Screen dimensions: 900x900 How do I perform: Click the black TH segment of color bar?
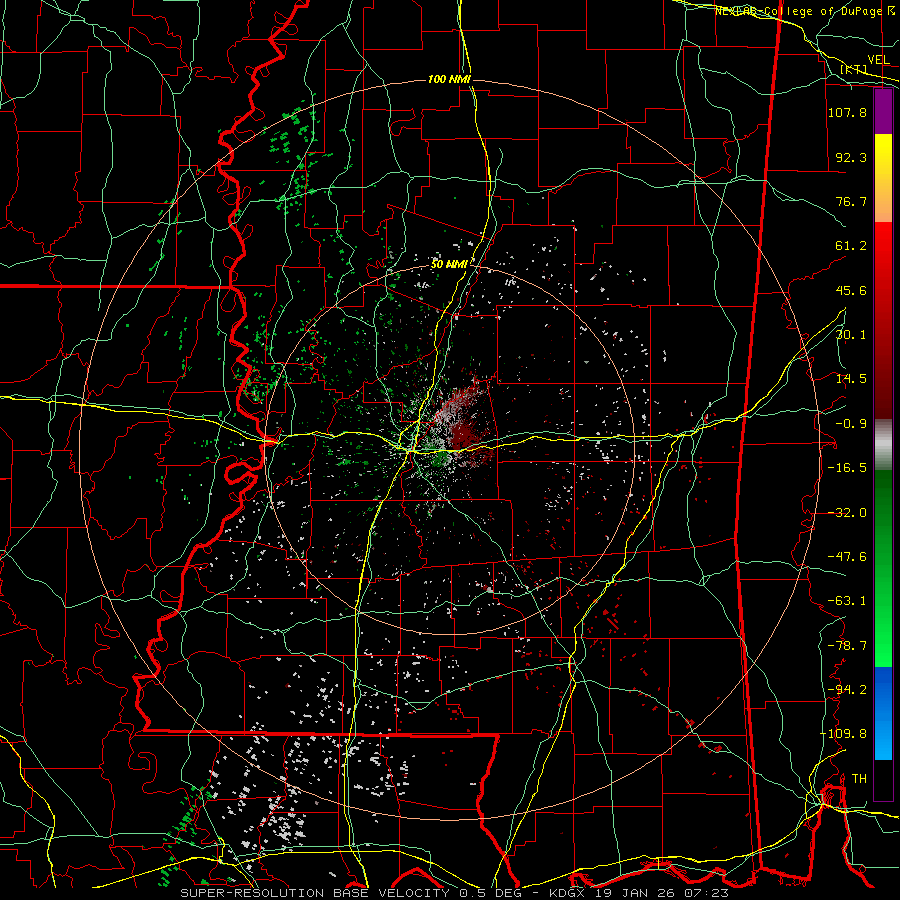(883, 779)
